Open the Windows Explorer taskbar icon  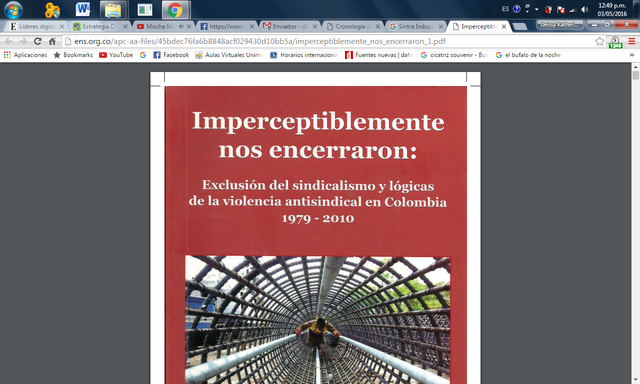113,10
